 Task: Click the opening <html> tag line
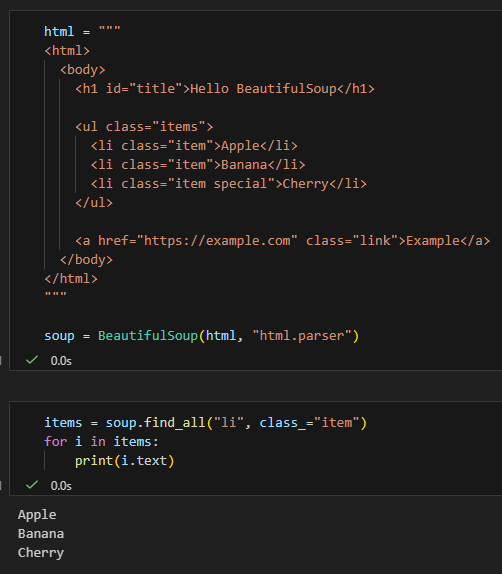pyautogui.click(x=67, y=51)
